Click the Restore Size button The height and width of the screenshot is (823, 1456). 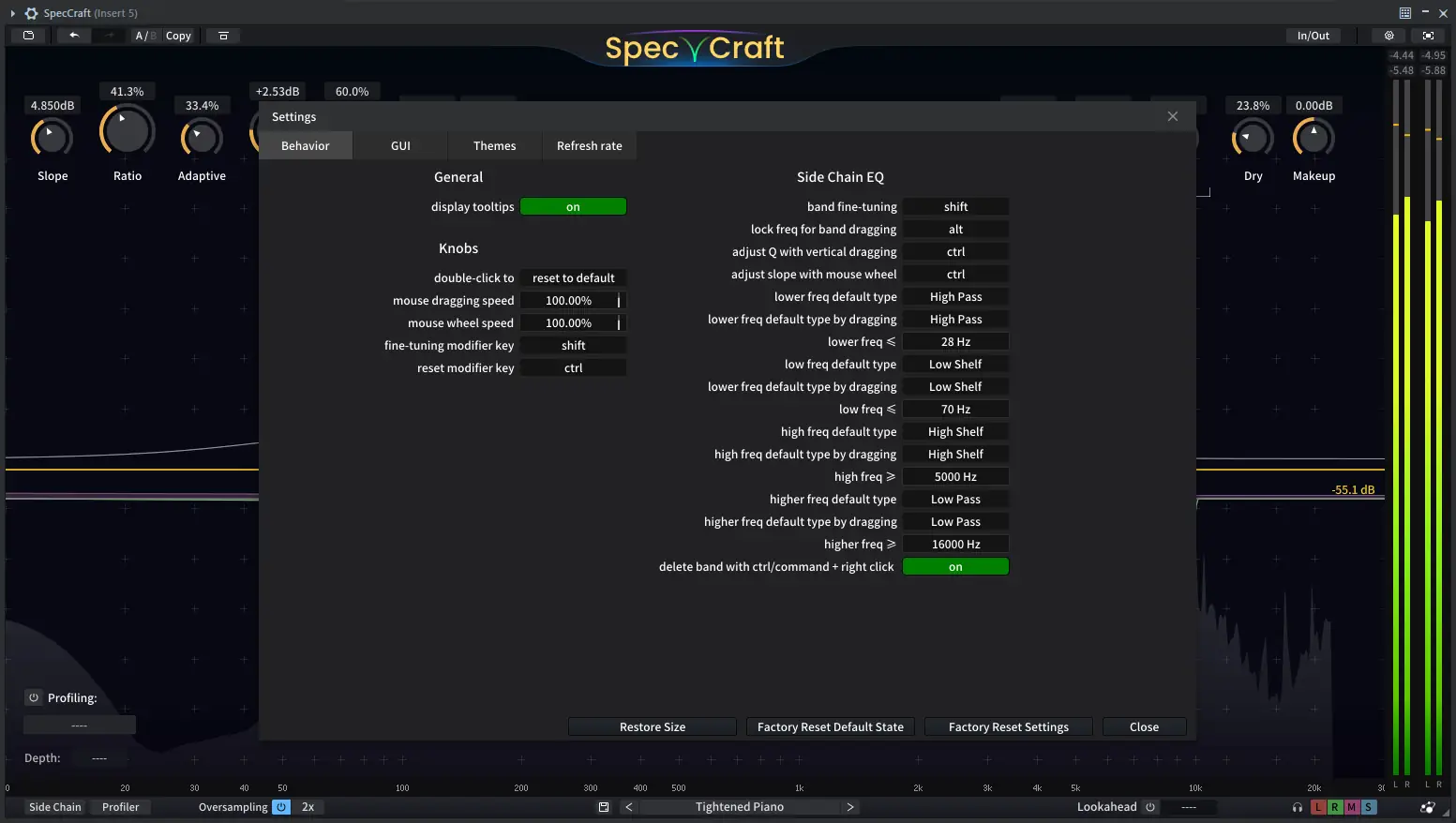click(x=651, y=726)
